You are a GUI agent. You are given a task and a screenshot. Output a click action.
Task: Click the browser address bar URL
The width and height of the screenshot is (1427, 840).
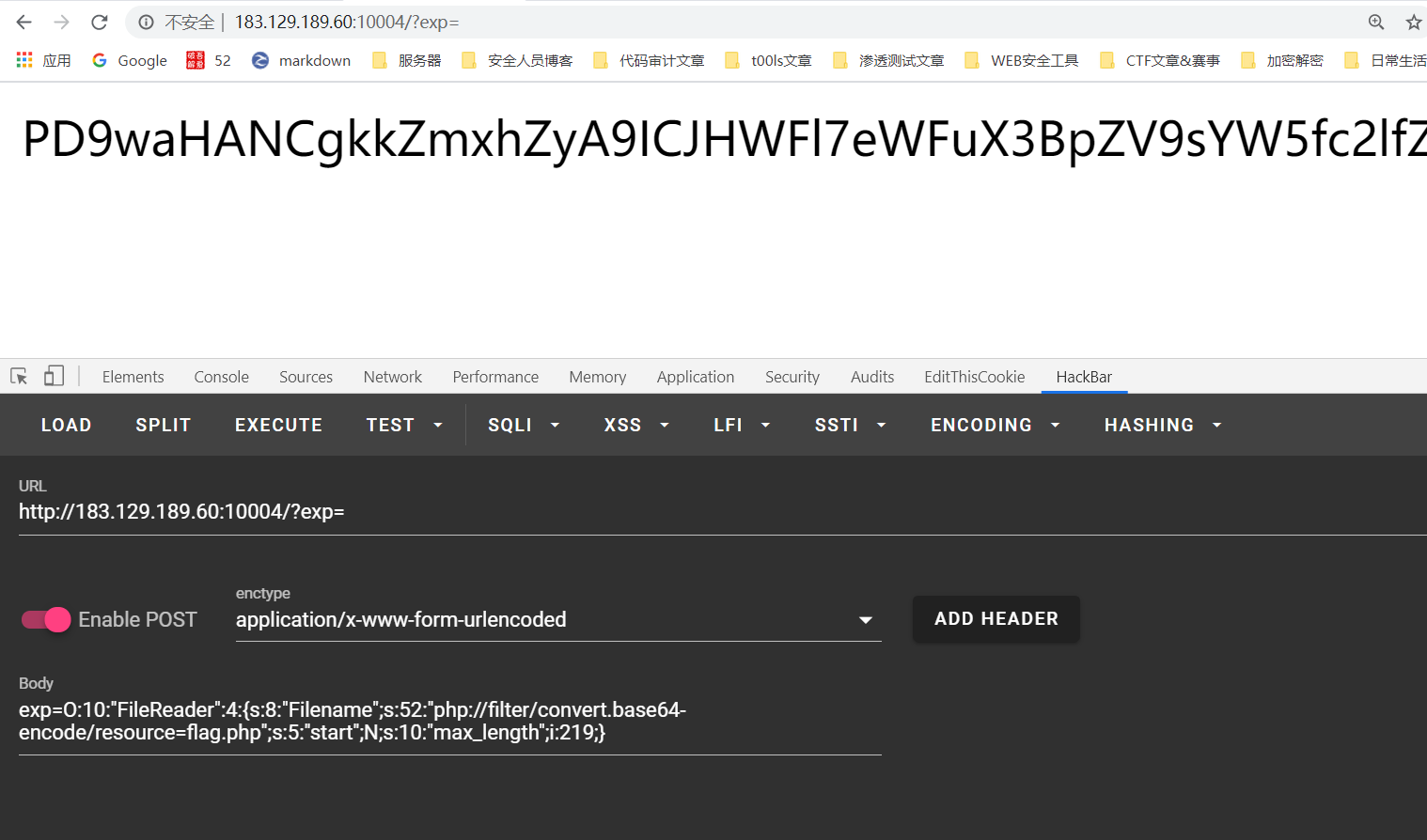coord(347,22)
